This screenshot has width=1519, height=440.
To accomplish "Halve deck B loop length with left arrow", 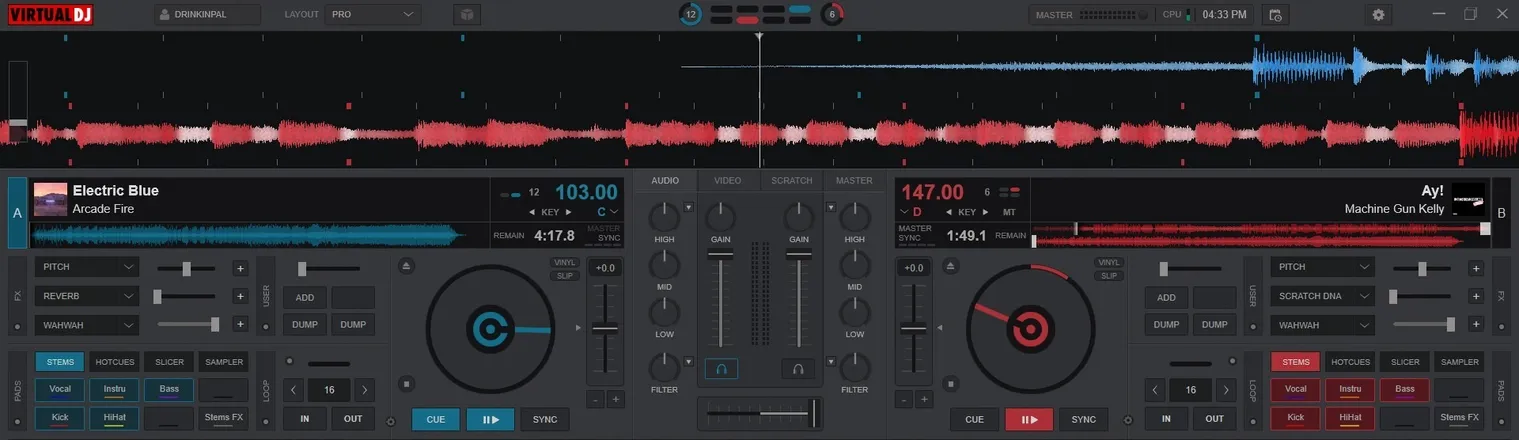I will pyautogui.click(x=1154, y=390).
